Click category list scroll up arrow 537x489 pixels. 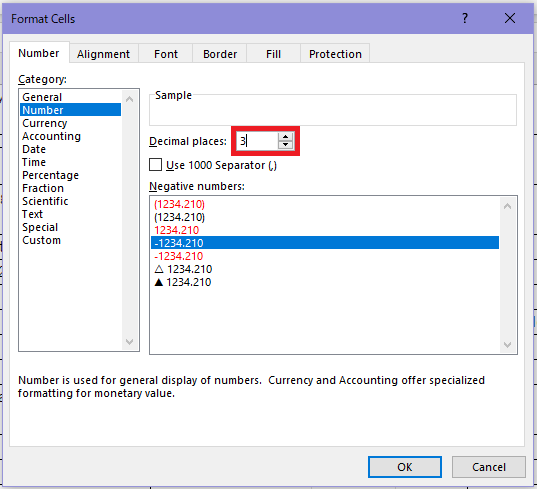coord(129,100)
